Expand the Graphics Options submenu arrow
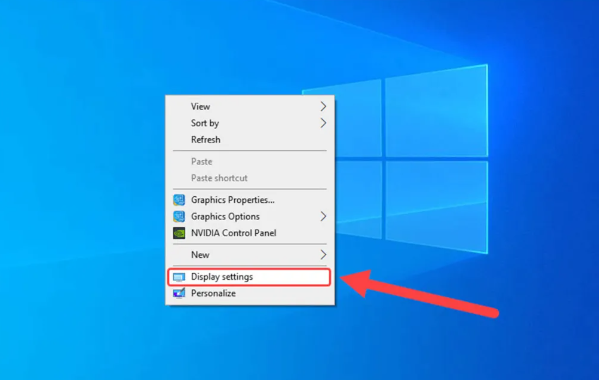 323,217
